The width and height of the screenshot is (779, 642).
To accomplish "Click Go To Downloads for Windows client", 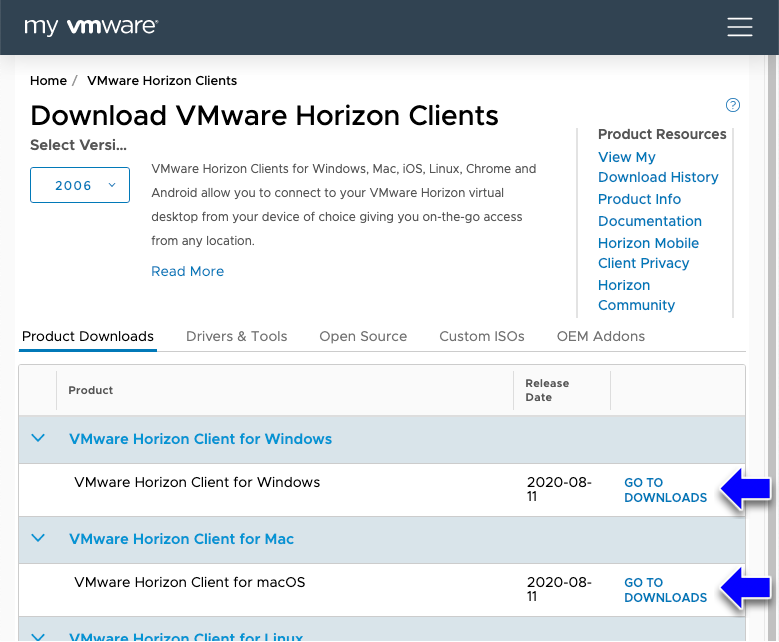I will click(665, 490).
